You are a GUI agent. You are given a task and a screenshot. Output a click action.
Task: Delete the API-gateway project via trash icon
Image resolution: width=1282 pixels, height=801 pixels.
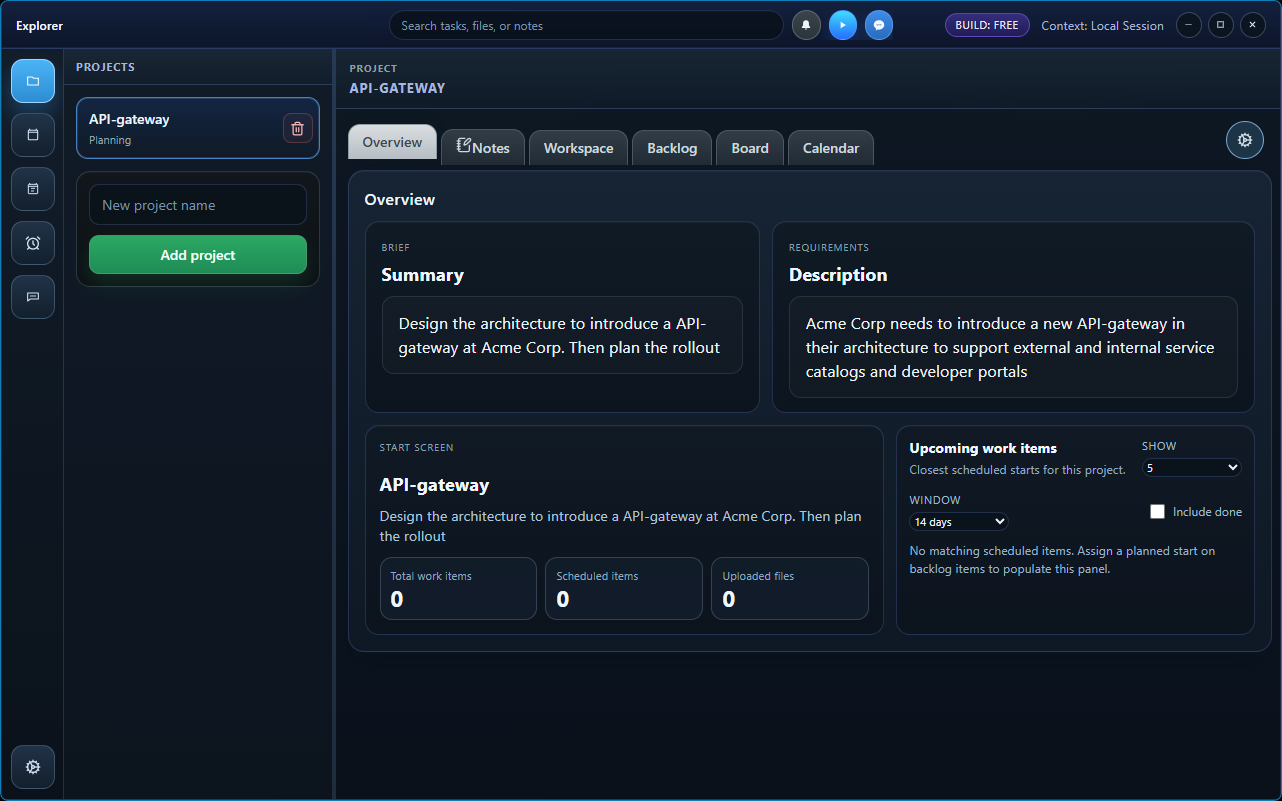[298, 128]
